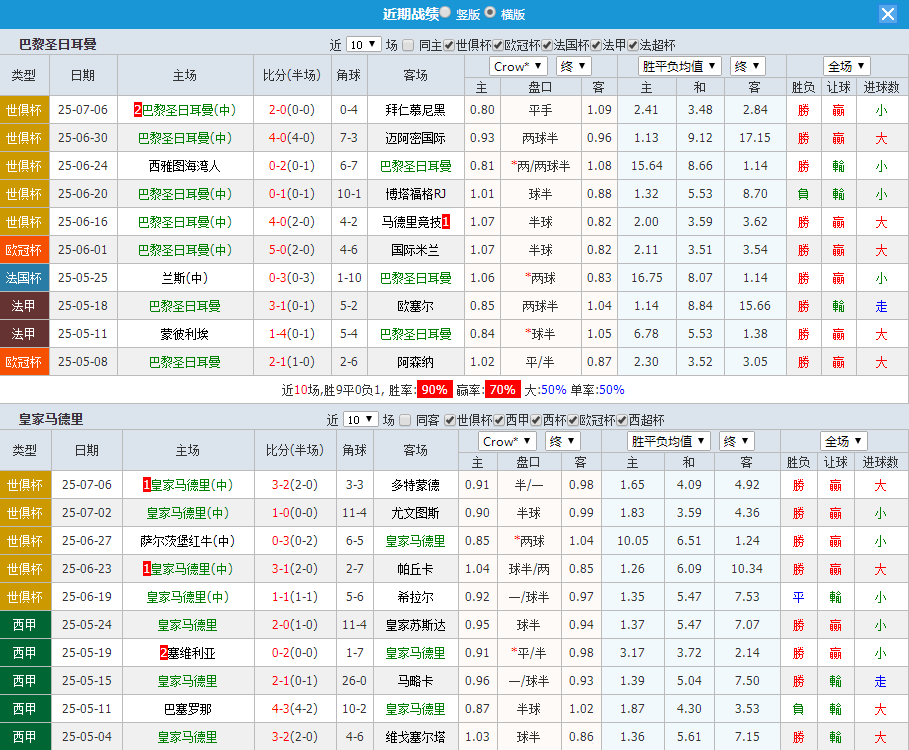This screenshot has width=909, height=750.
Task: Enable the 同主 checkbox in the top filter
Action: coord(407,44)
